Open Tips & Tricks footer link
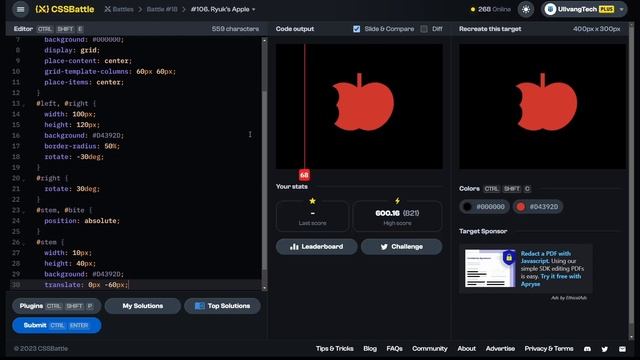This screenshot has height=360, width=640. pos(334,349)
